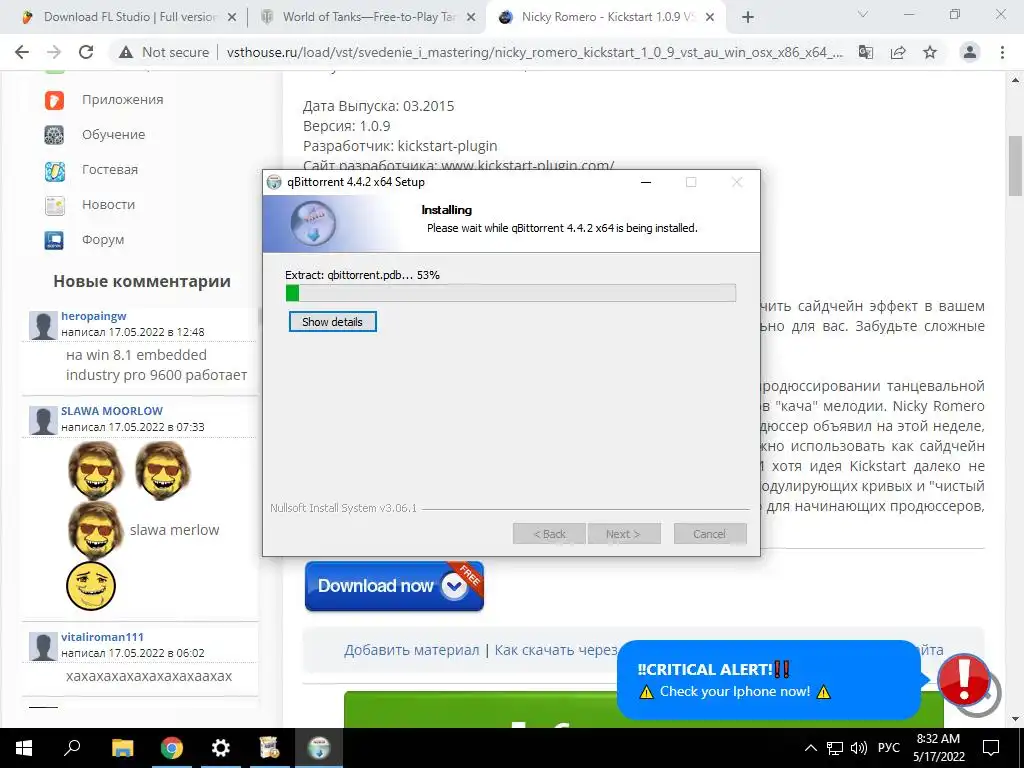
Task: Reload the current page
Action: pyautogui.click(x=86, y=52)
